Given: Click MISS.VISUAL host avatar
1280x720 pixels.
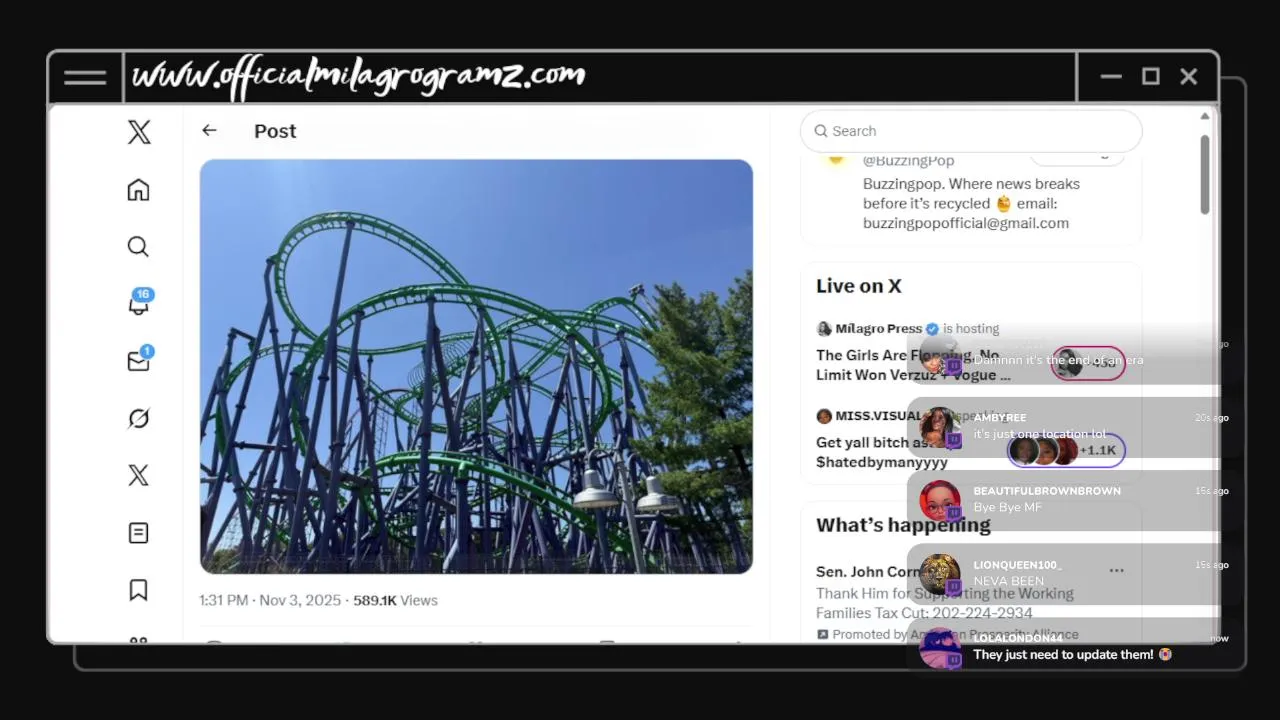Looking at the screenshot, I should pos(824,416).
